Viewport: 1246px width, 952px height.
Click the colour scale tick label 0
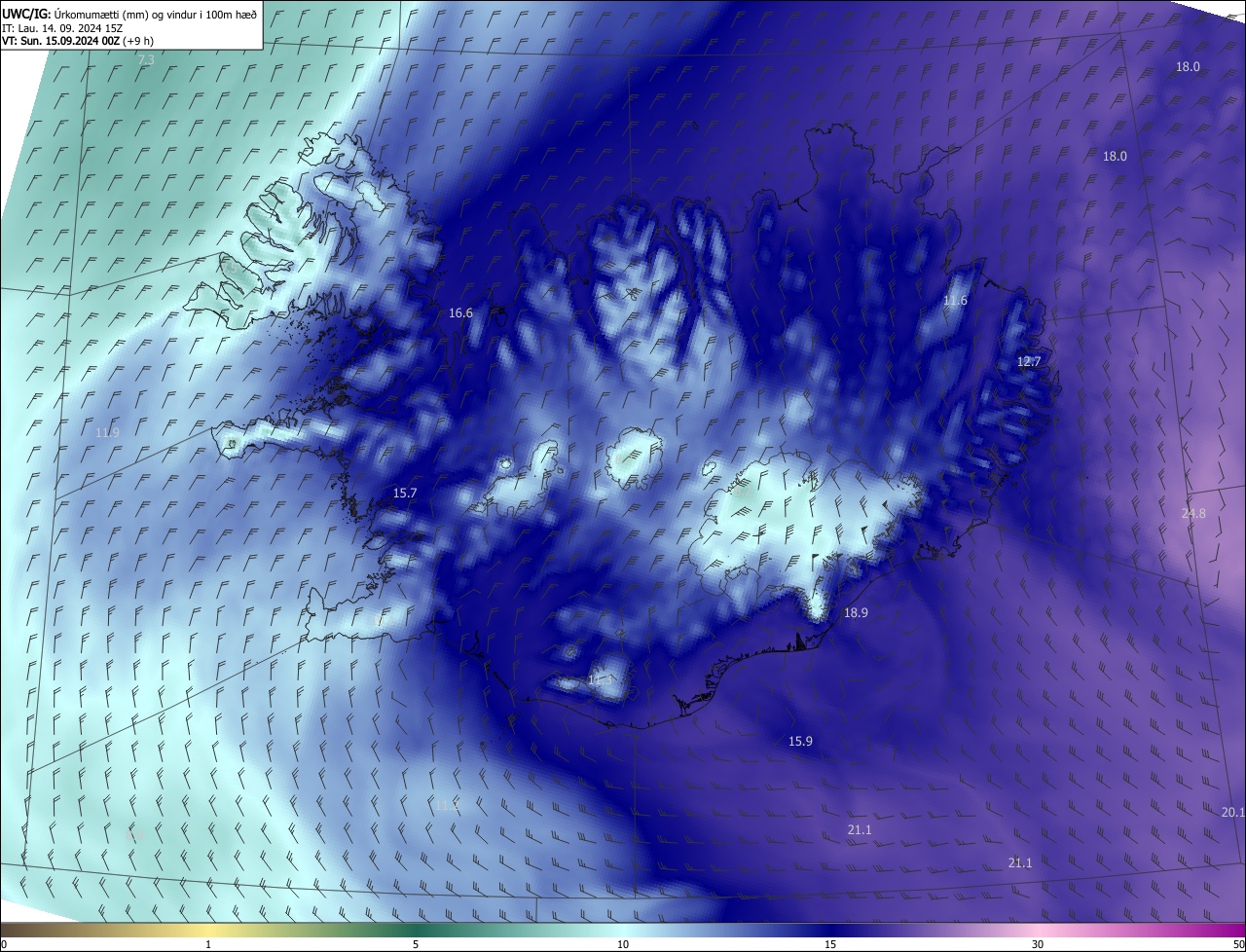pos(4,944)
